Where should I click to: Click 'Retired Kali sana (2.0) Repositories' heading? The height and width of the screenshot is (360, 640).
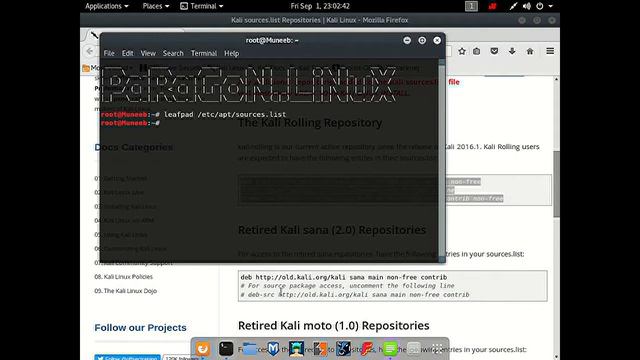click(332, 230)
